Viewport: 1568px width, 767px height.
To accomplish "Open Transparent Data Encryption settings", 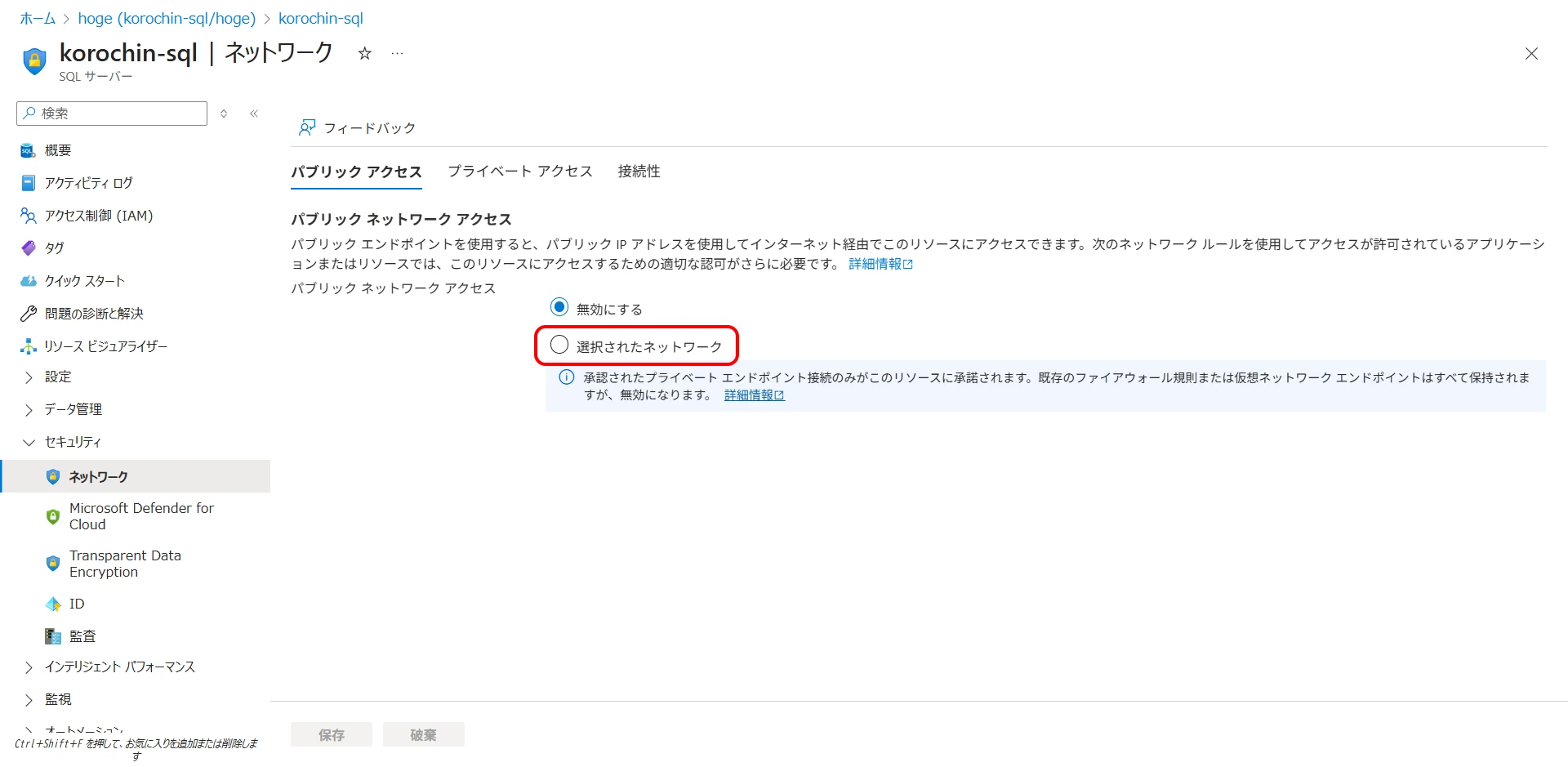I will [124, 564].
